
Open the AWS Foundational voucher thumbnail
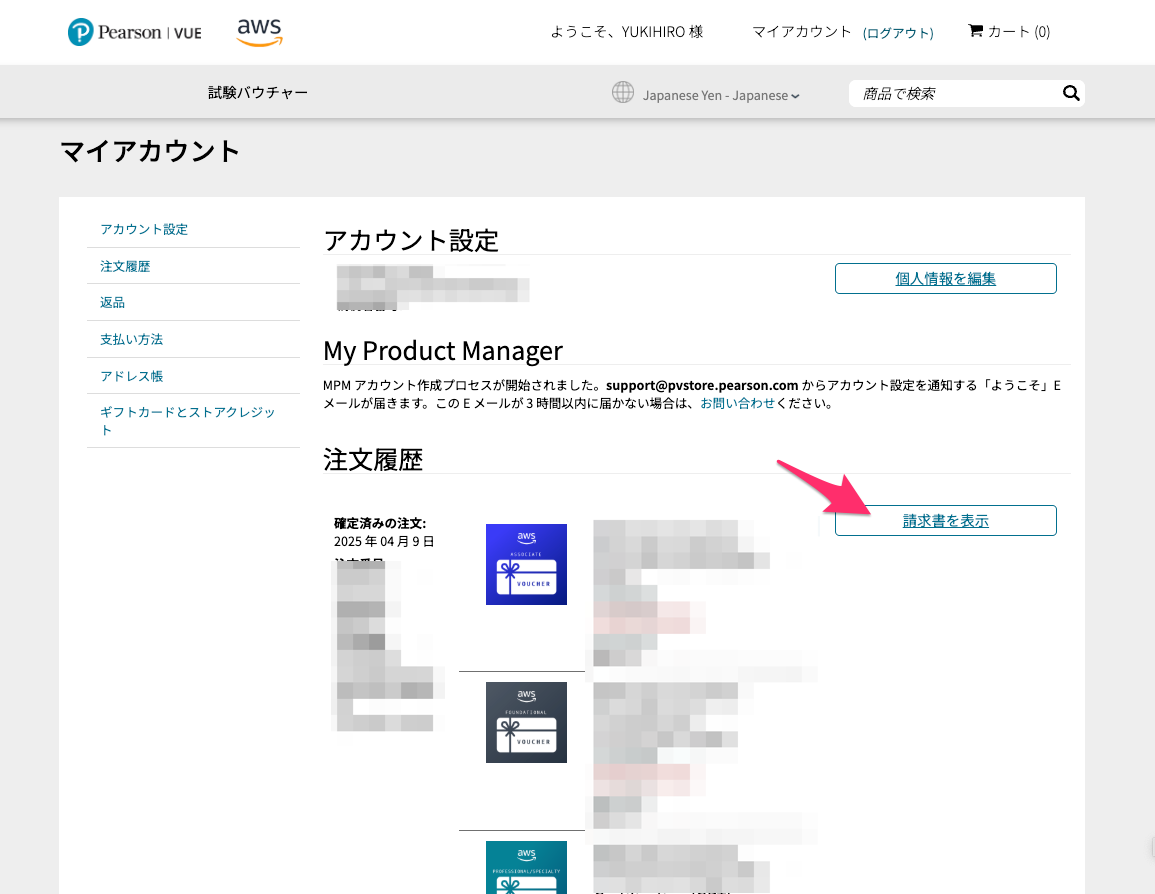pos(526,722)
